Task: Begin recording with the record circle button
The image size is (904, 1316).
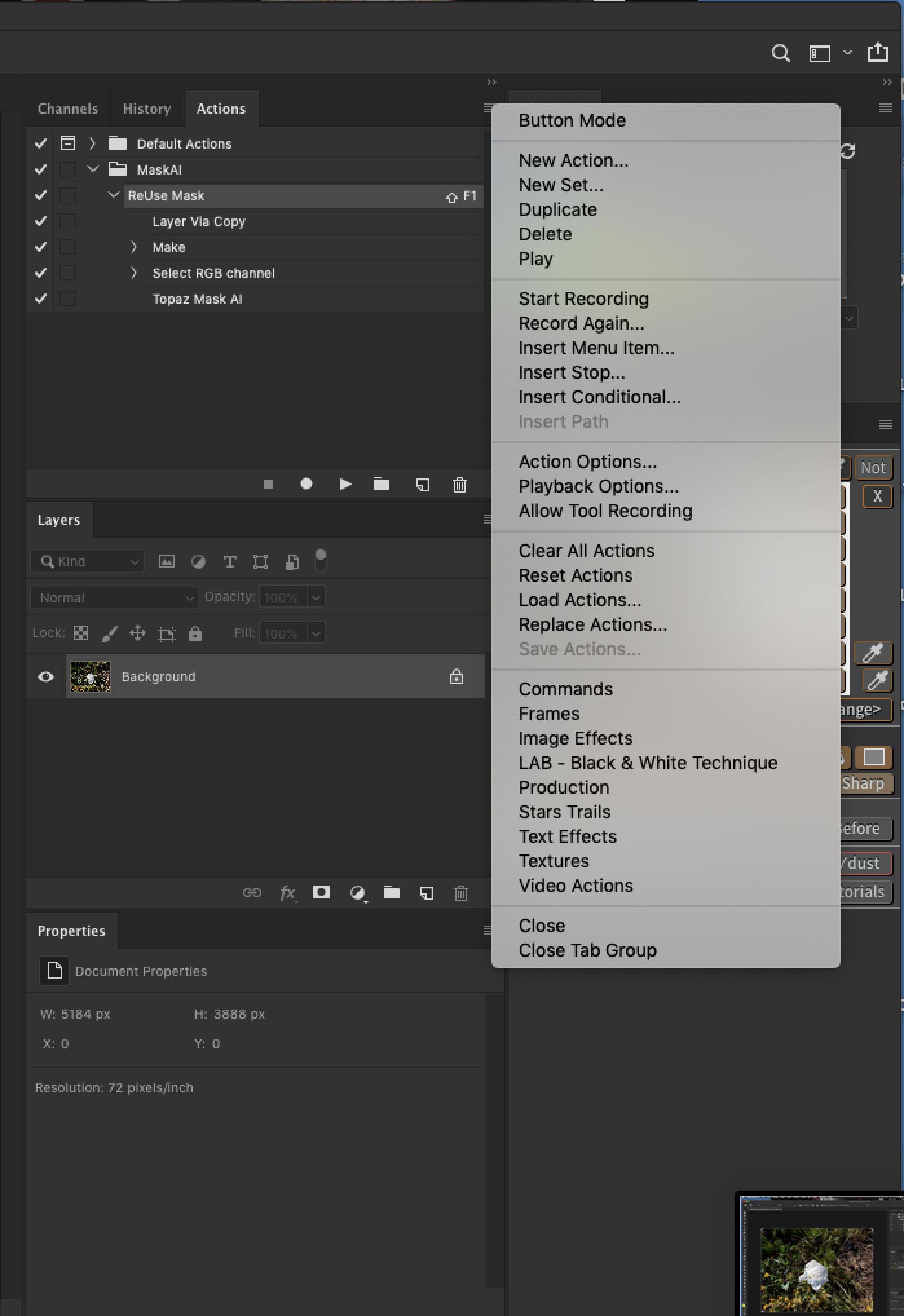Action: click(x=307, y=483)
